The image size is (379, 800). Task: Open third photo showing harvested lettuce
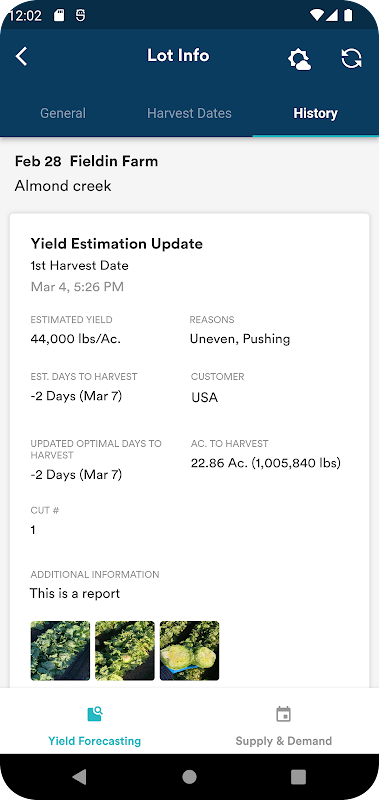click(x=190, y=651)
